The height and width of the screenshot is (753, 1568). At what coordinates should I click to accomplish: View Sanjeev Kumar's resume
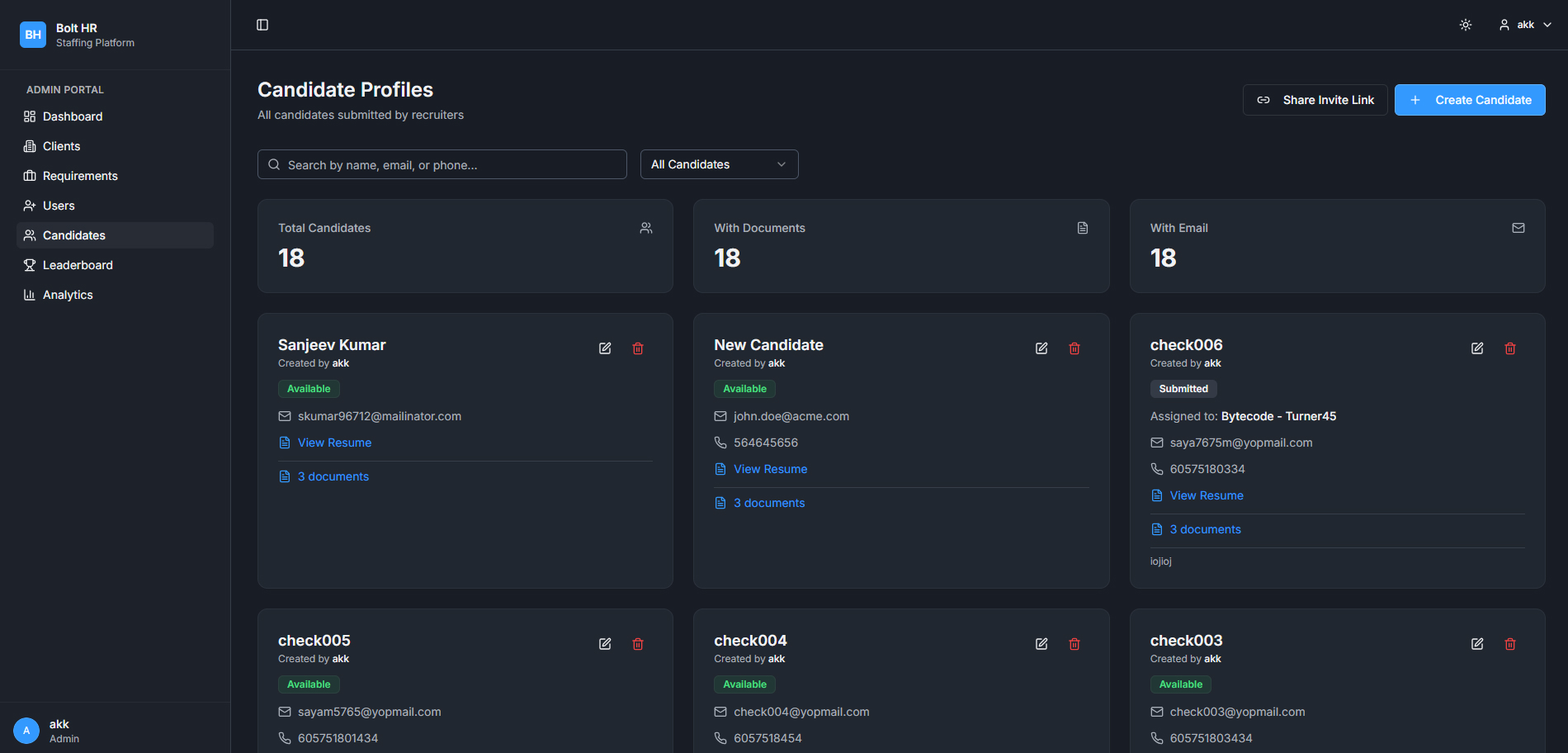click(x=334, y=443)
